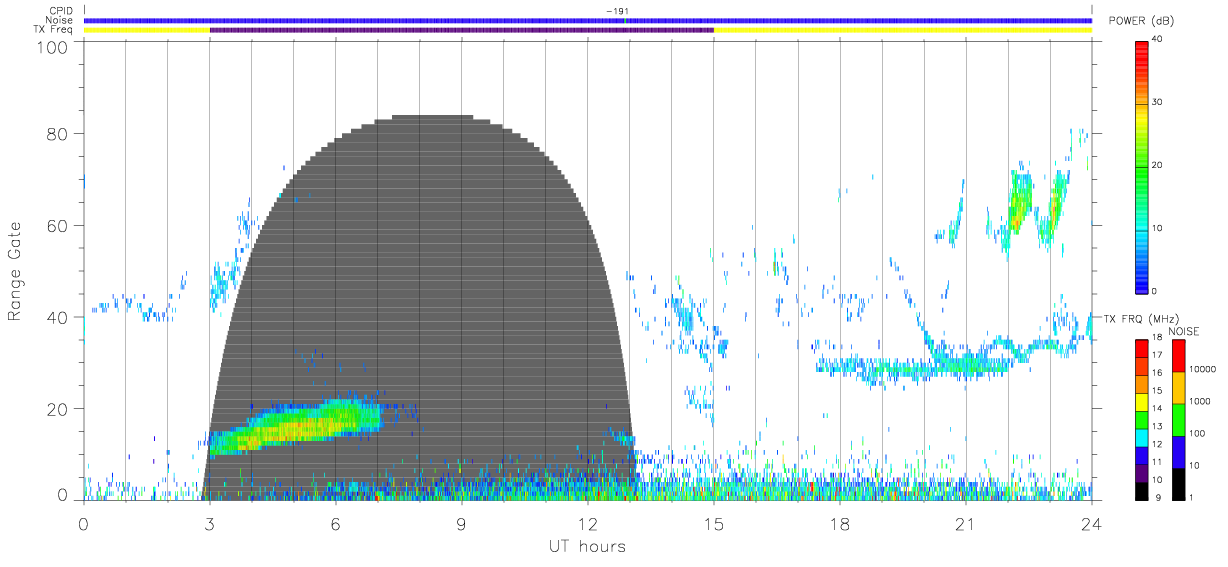
Task: Click the 100 label on NOISE legend
Action: pyautogui.click(x=1196, y=433)
